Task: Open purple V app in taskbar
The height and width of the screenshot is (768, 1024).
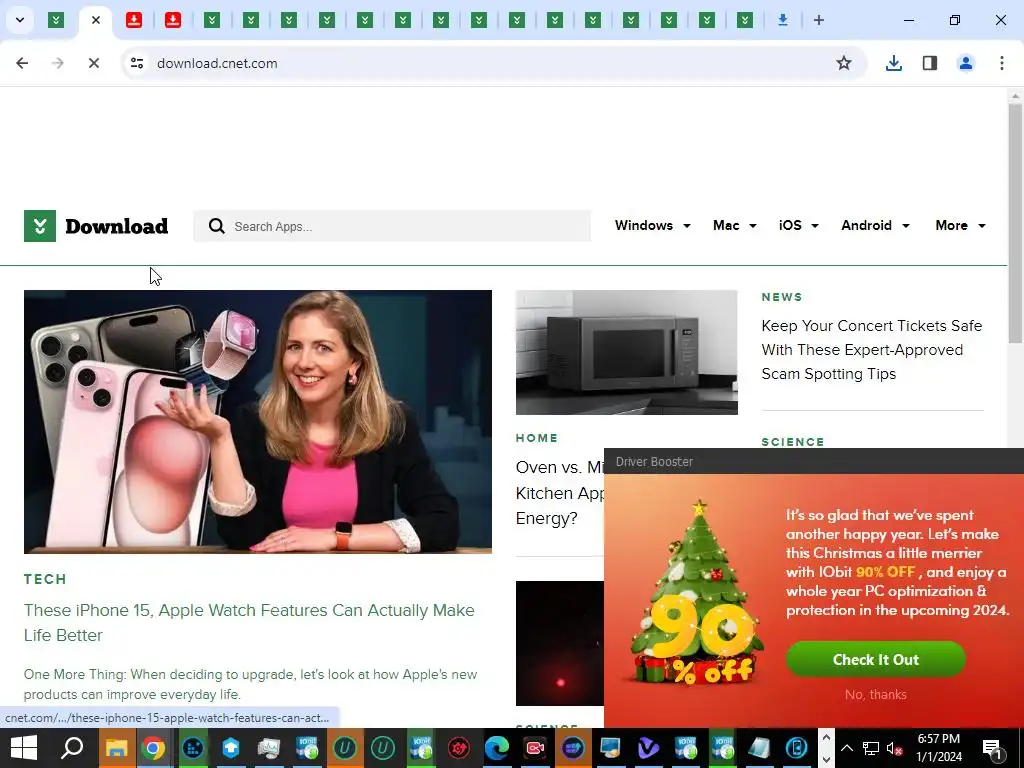Action: click(648, 748)
